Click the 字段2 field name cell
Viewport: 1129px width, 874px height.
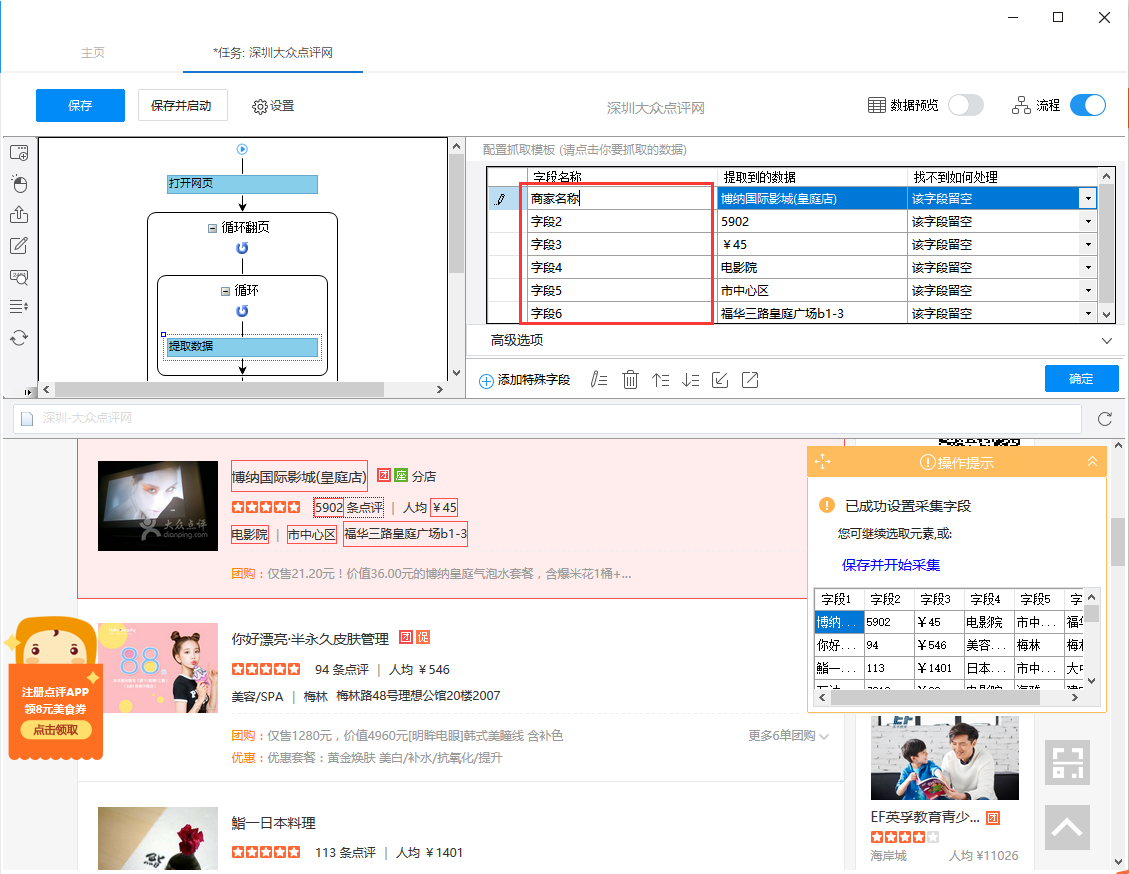[x=620, y=222]
